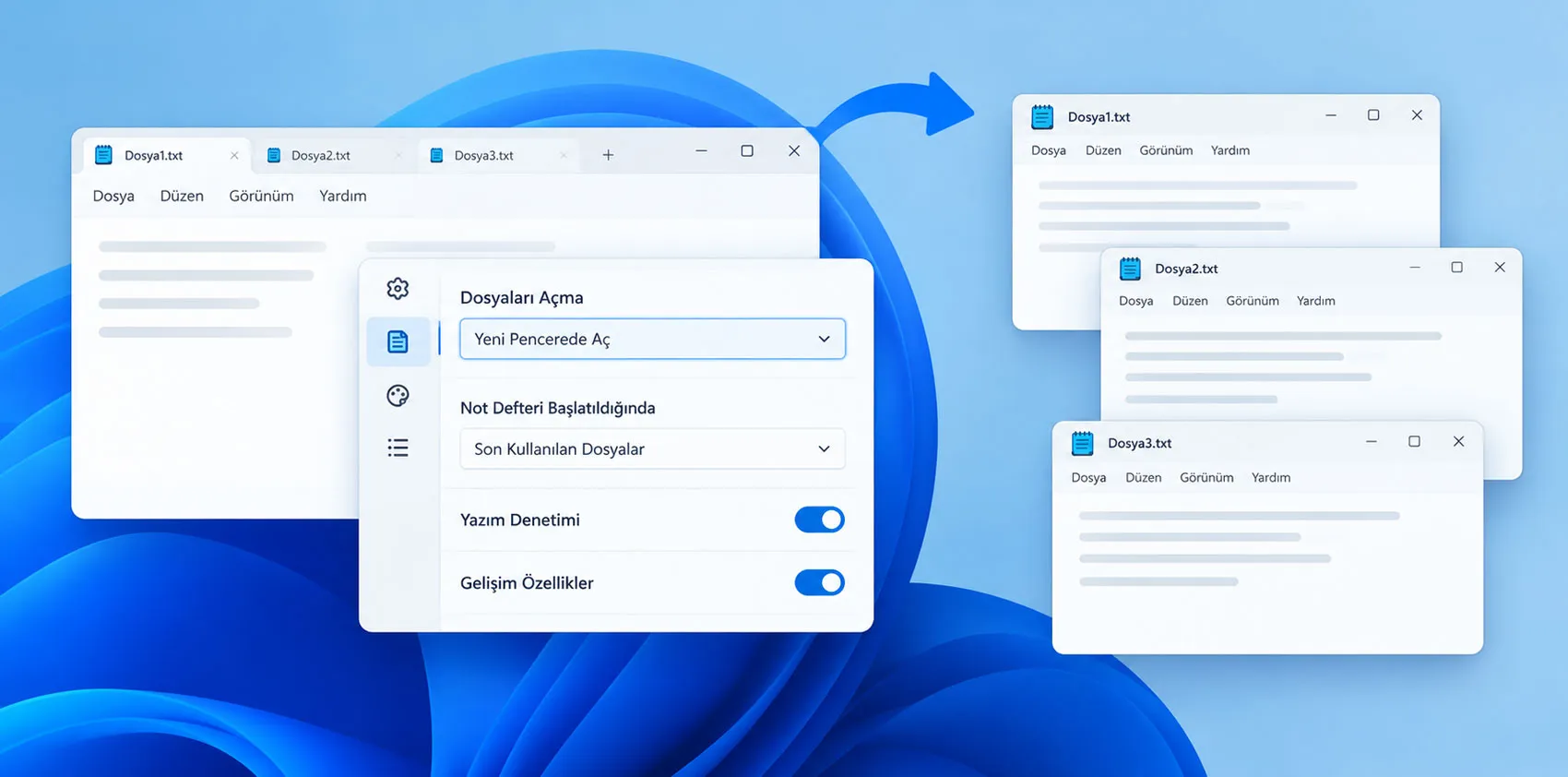Image resolution: width=1568 pixels, height=777 pixels.
Task: Open Yardım menu in tabbed window
Action: click(x=343, y=196)
